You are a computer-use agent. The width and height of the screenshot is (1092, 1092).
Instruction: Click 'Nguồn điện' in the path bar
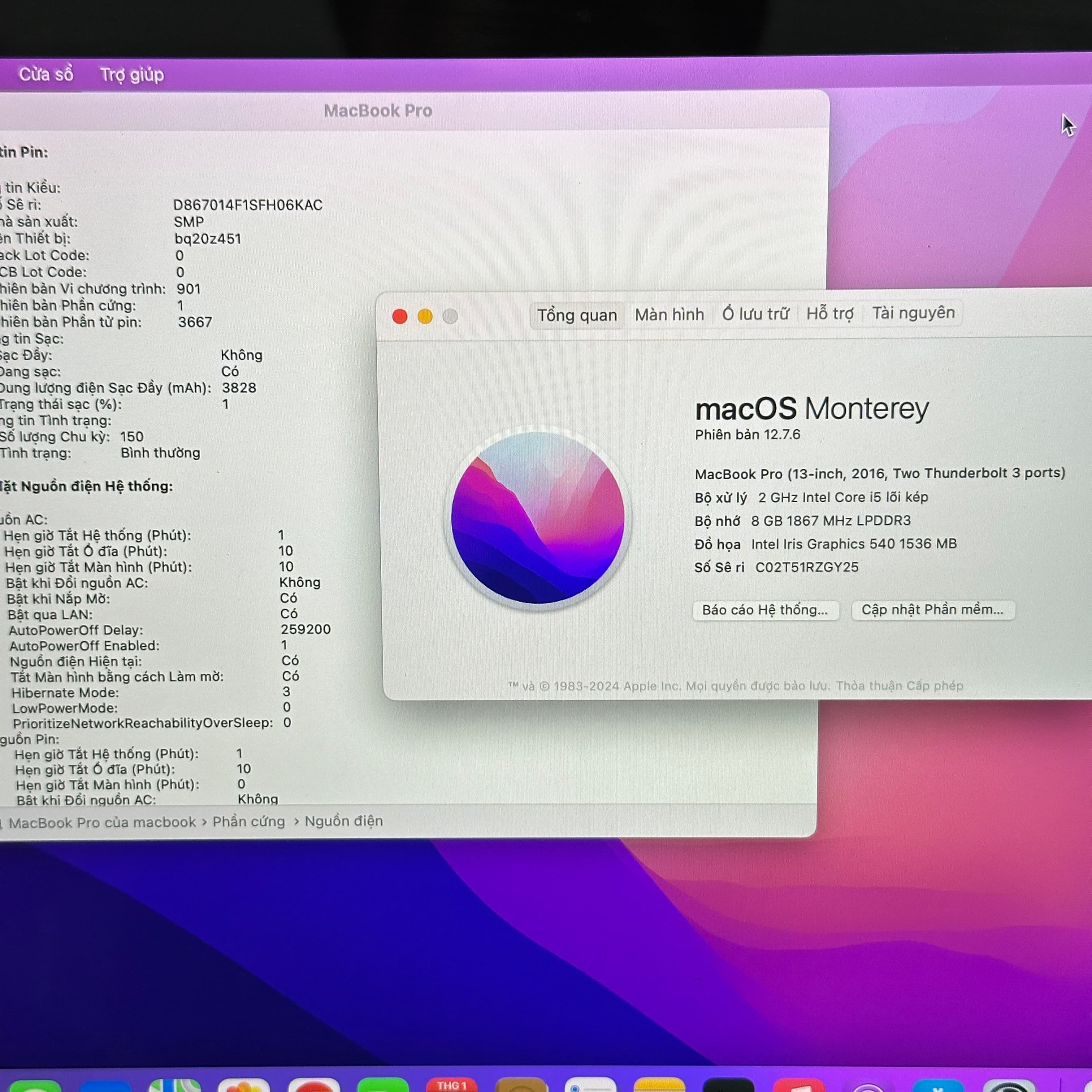pyautogui.click(x=344, y=821)
